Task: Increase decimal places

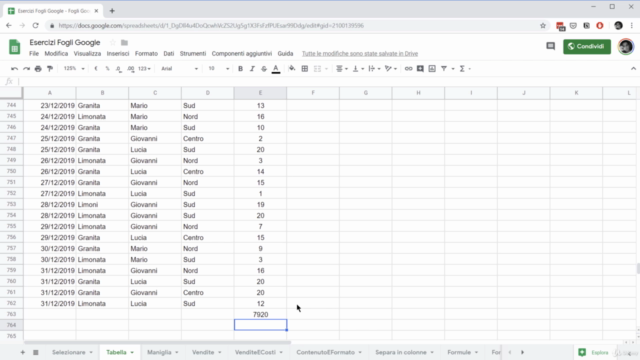Action: pyautogui.click(x=131, y=69)
